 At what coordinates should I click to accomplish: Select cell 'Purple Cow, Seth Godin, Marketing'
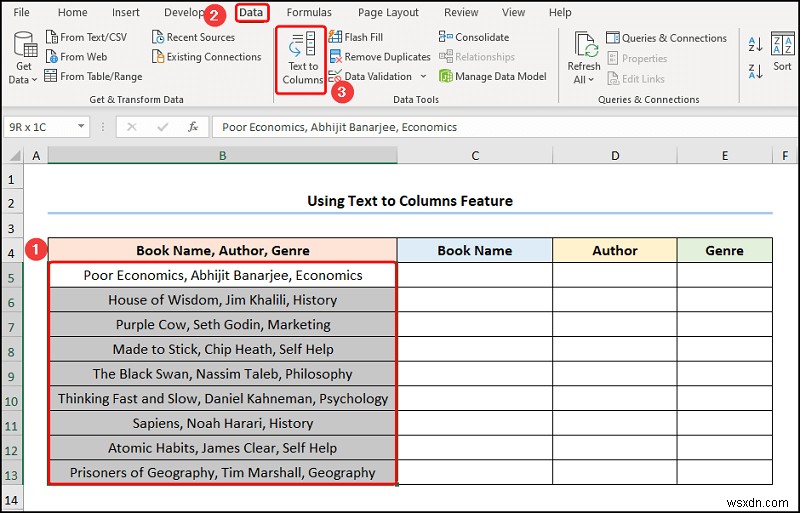(222, 325)
